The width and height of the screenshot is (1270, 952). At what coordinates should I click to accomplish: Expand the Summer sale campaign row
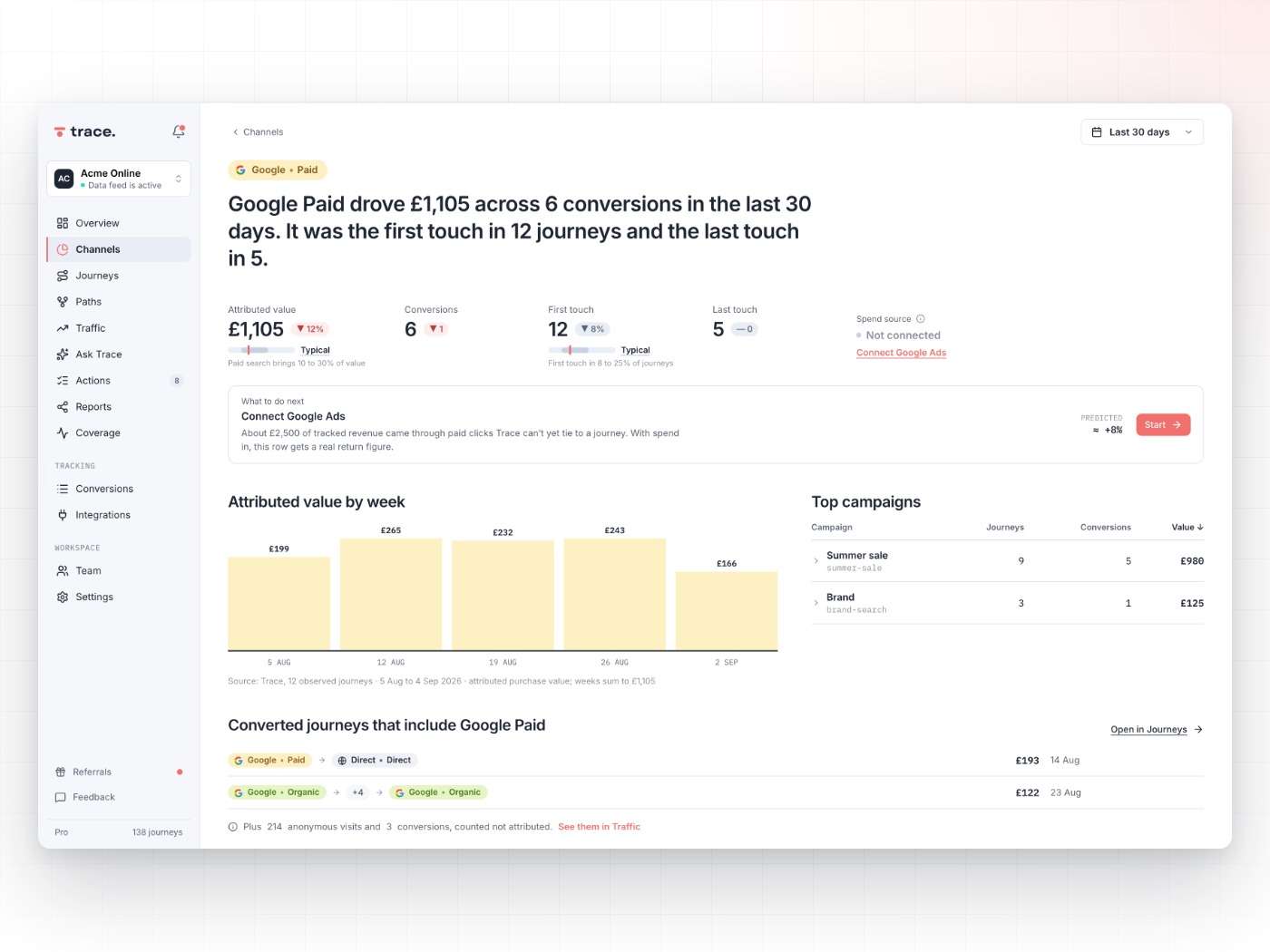[x=1007, y=561]
